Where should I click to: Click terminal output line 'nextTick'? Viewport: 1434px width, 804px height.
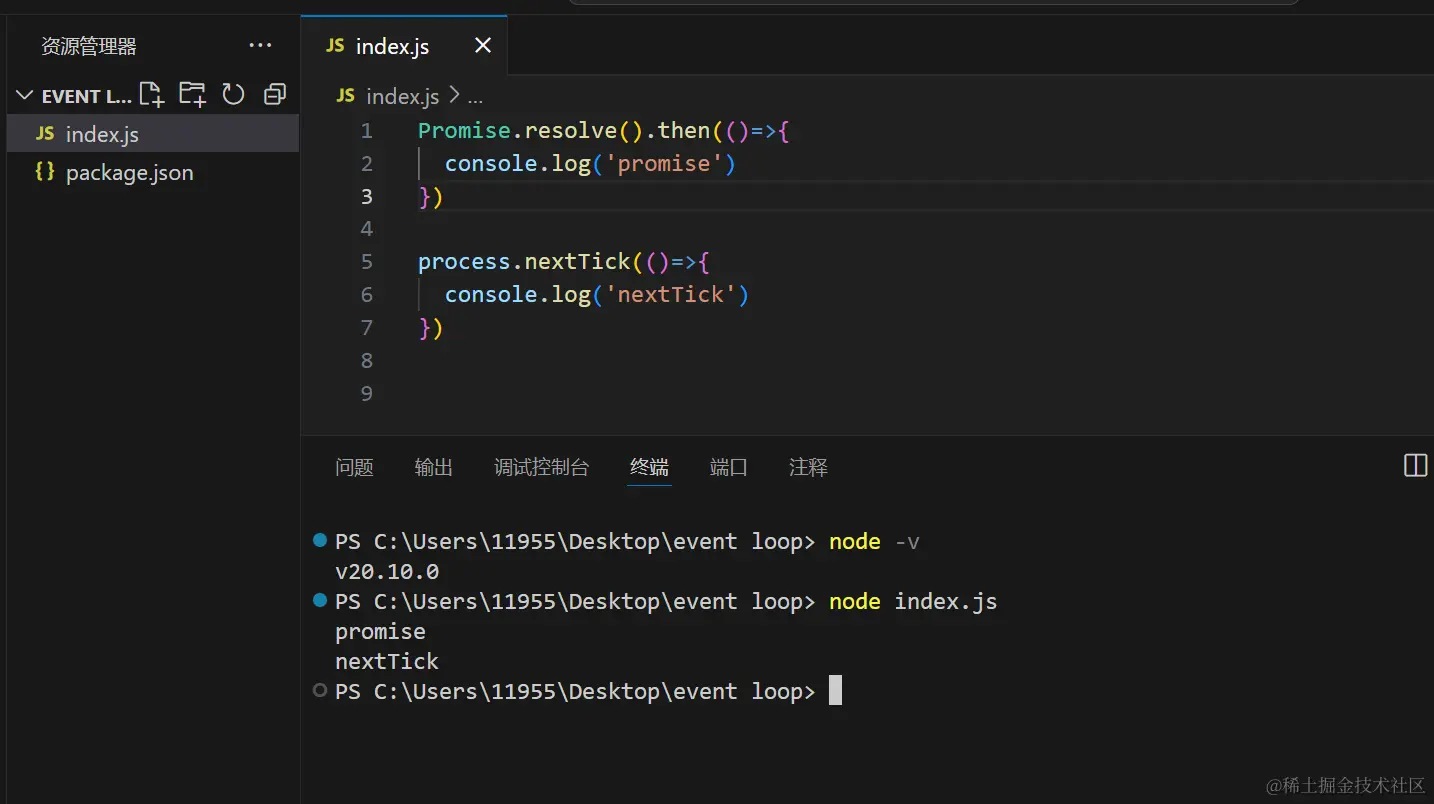[x=387, y=662]
